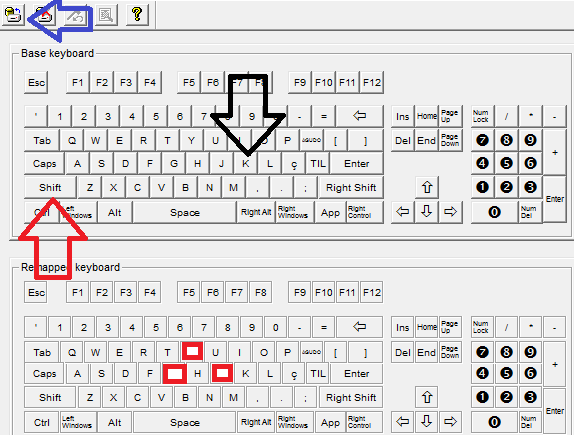
Task: Choose Num Lock key on Base keyboard
Action: [482, 116]
